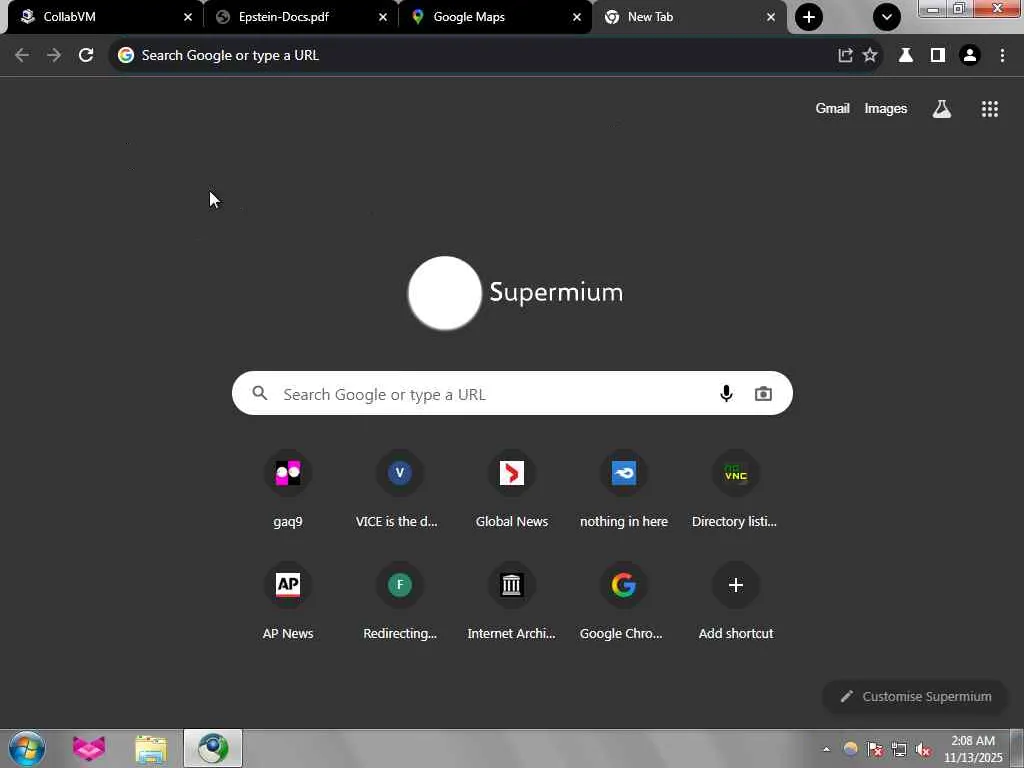1024x768 pixels.
Task: Close the Epstein-Docs.pdf tab
Action: [x=383, y=17]
